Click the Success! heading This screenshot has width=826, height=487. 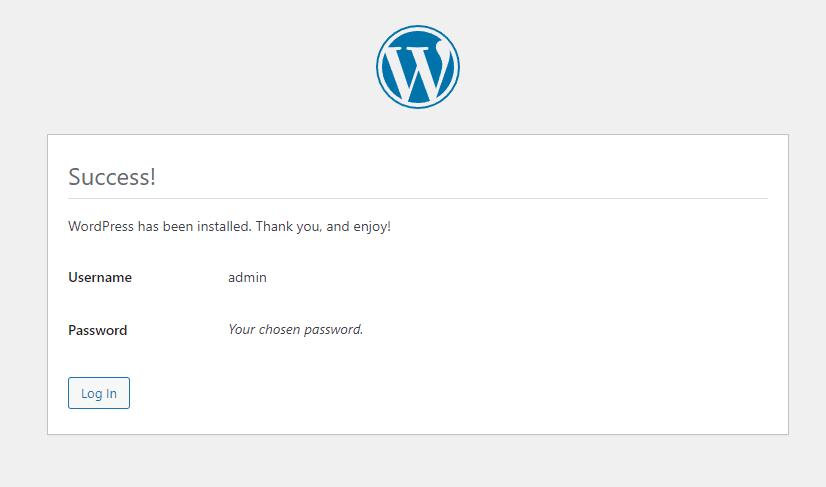pos(112,178)
